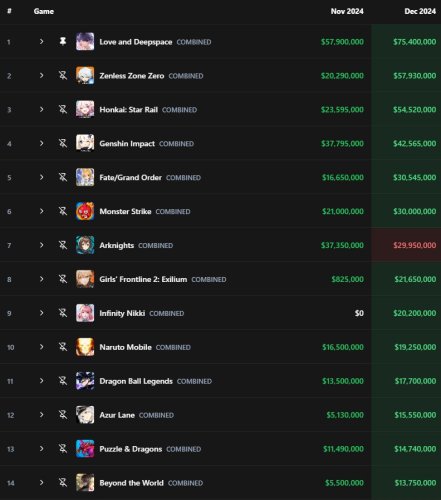Click the Genshin Impact title link
The height and width of the screenshot is (500, 441).
(x=127, y=144)
